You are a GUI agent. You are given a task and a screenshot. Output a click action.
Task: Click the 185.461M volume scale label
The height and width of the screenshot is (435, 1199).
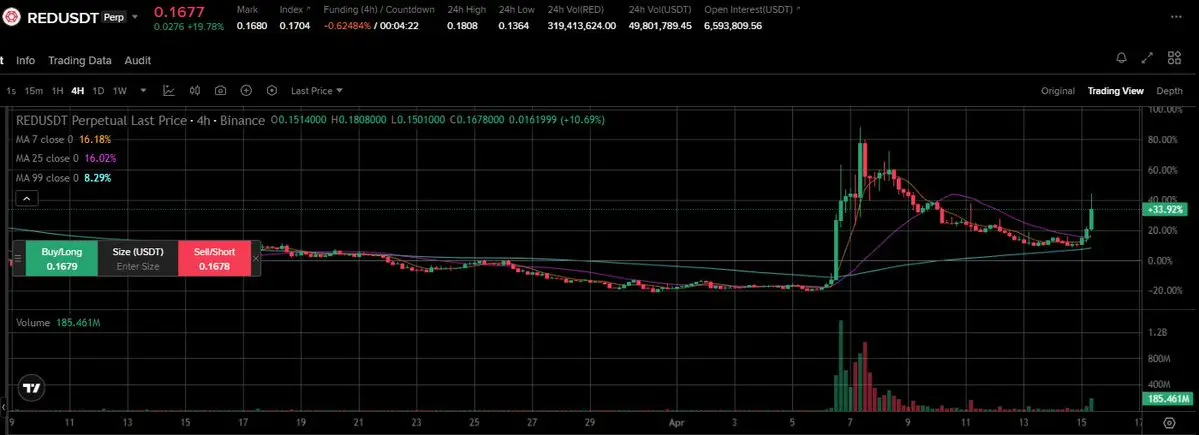tap(1166, 398)
